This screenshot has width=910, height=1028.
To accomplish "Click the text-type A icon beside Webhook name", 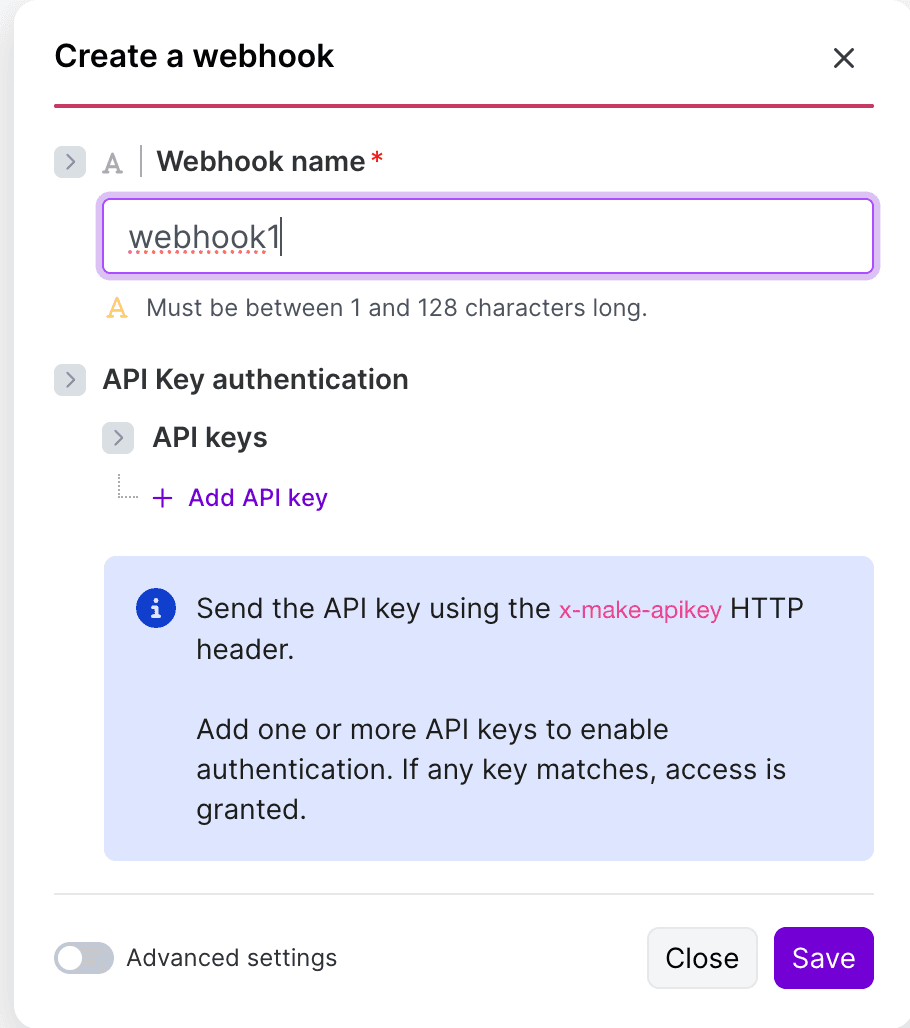I will point(112,163).
